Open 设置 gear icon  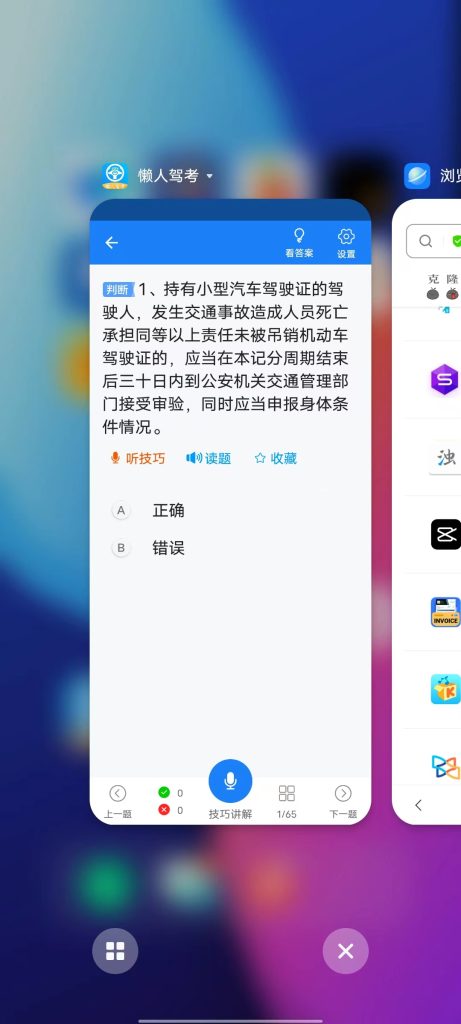(x=346, y=243)
